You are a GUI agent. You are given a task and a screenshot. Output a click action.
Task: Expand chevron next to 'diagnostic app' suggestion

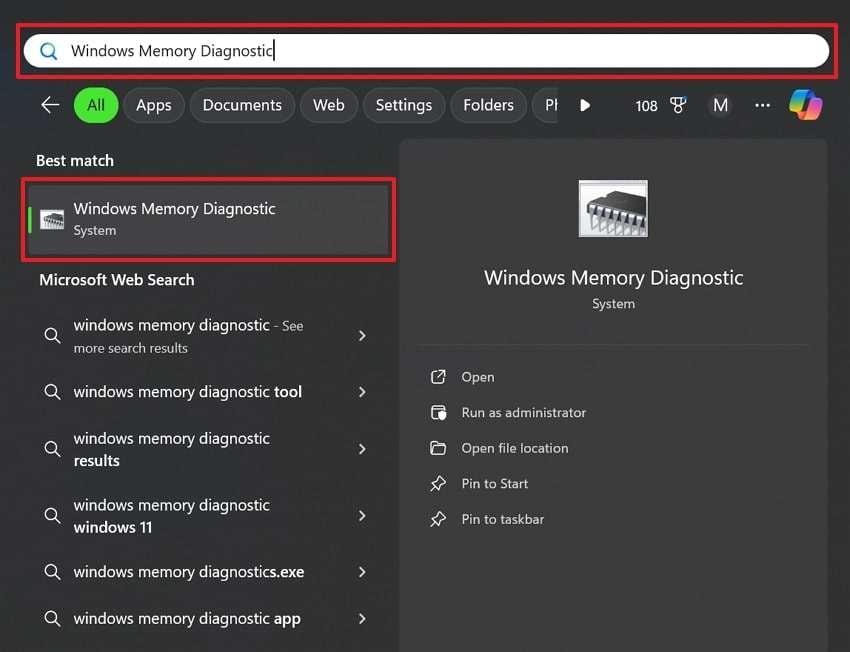pyautogui.click(x=362, y=618)
